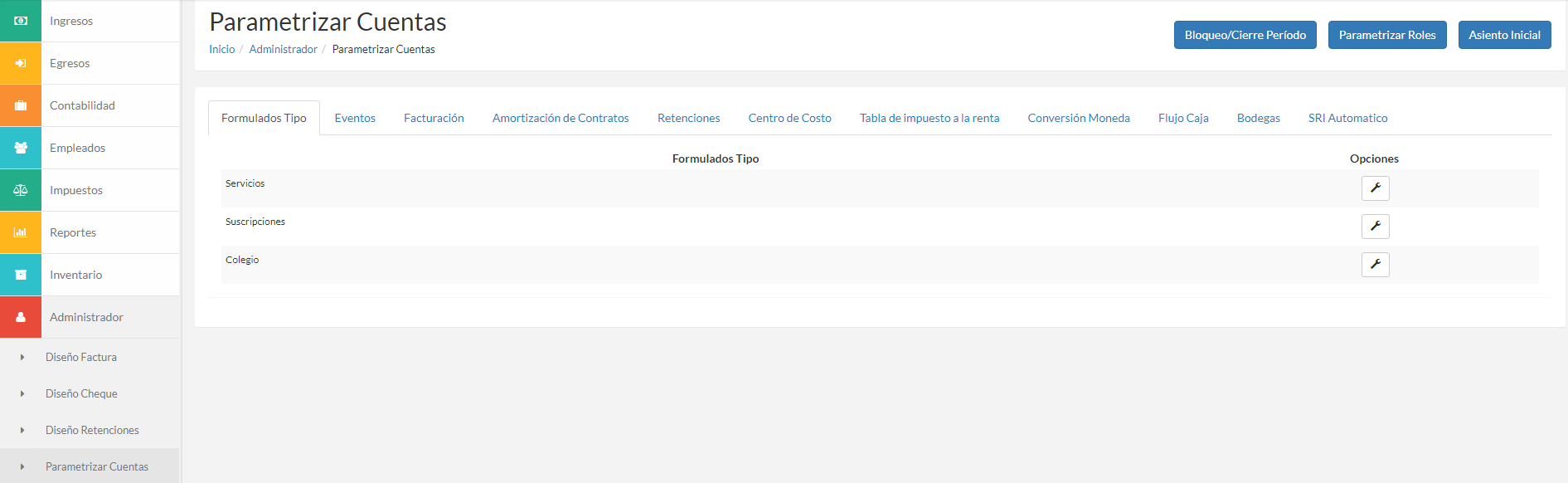Image resolution: width=1568 pixels, height=483 pixels.
Task: Expand arrow next to Diseño Retenciones
Action: pos(22,431)
